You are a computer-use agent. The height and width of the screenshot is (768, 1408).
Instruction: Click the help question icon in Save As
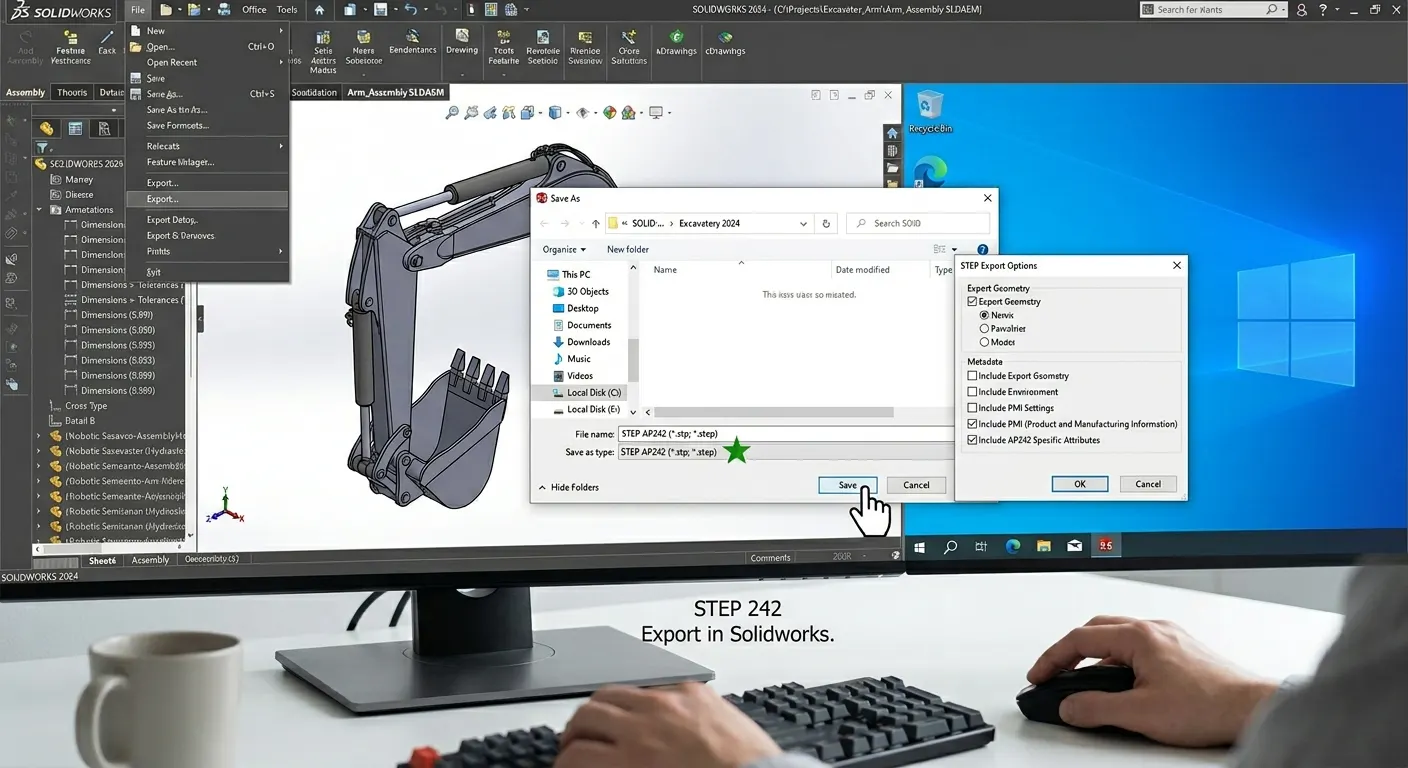[982, 249]
